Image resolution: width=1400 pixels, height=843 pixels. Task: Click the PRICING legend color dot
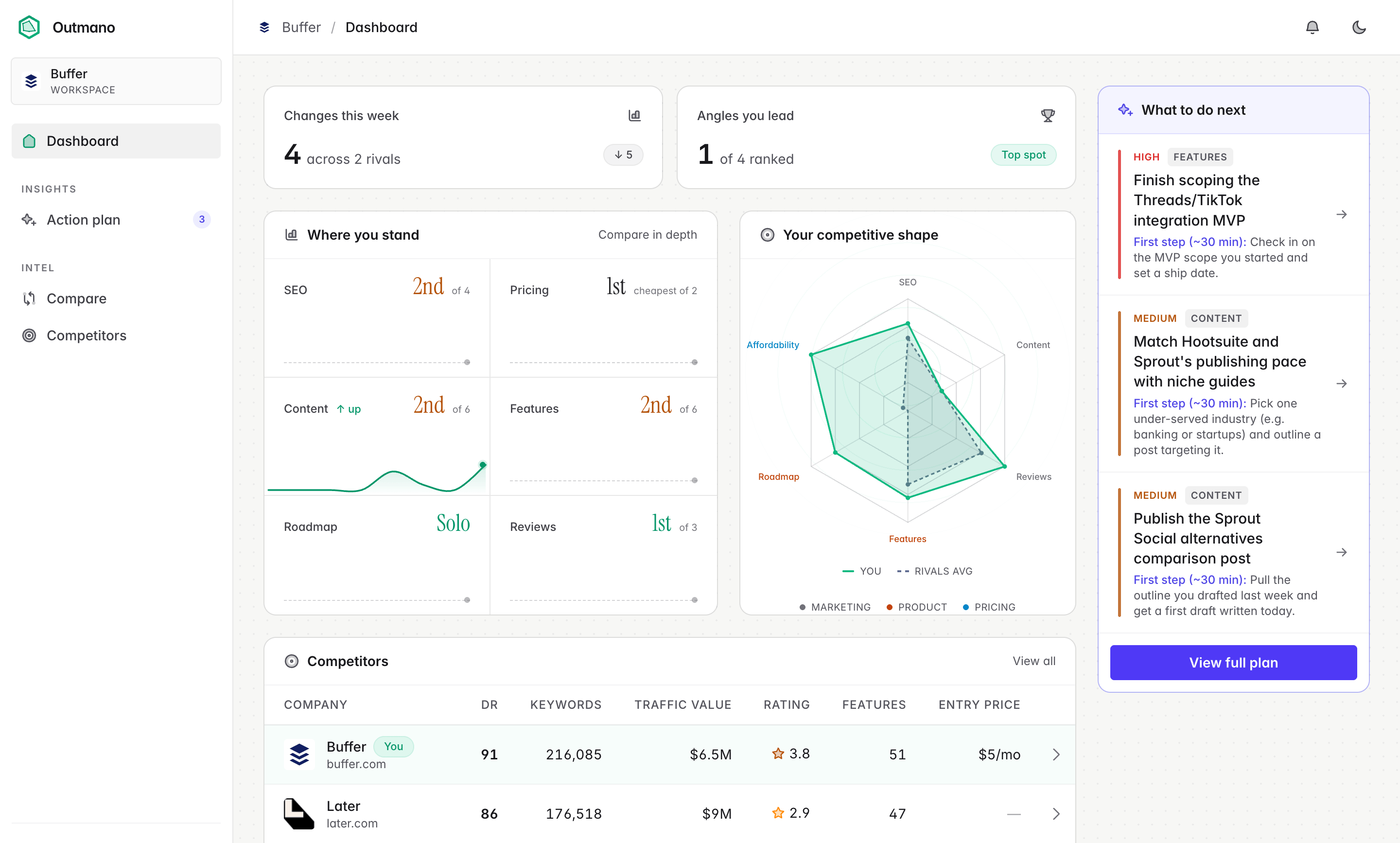pos(965,607)
